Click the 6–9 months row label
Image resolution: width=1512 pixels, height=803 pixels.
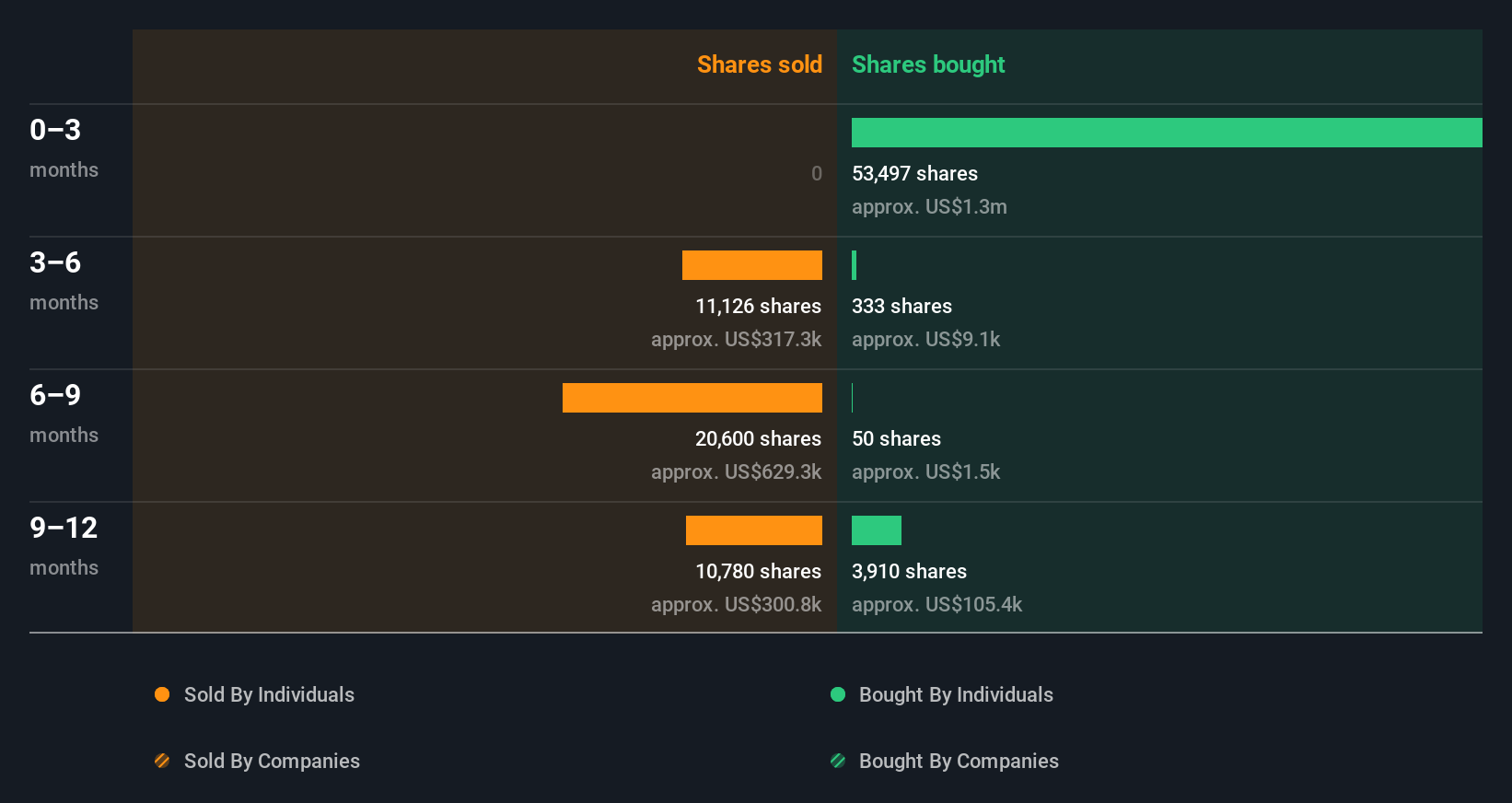coord(64,413)
